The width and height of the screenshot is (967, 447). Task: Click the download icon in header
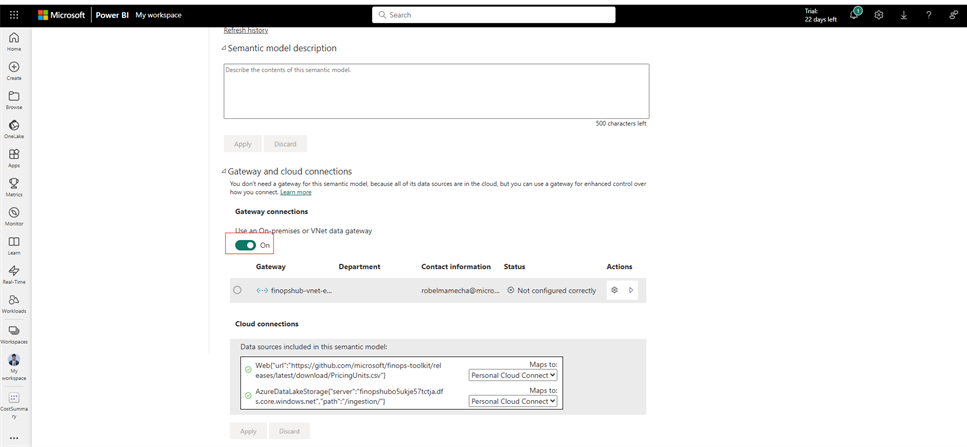(x=903, y=15)
